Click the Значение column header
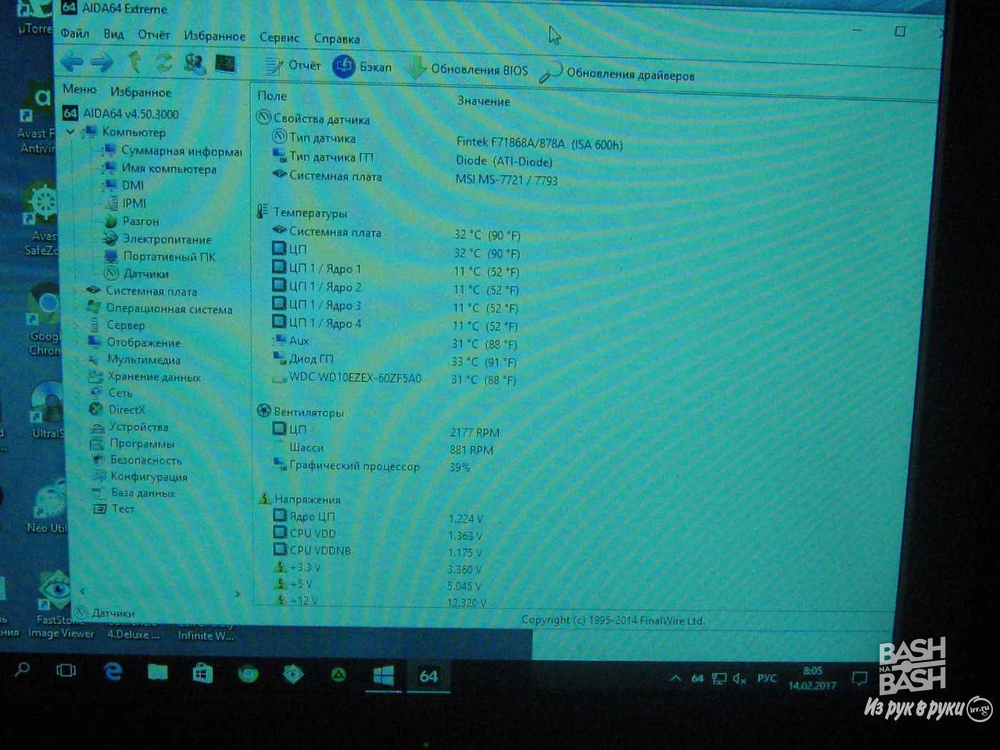Image resolution: width=1000 pixels, height=750 pixels. (483, 101)
